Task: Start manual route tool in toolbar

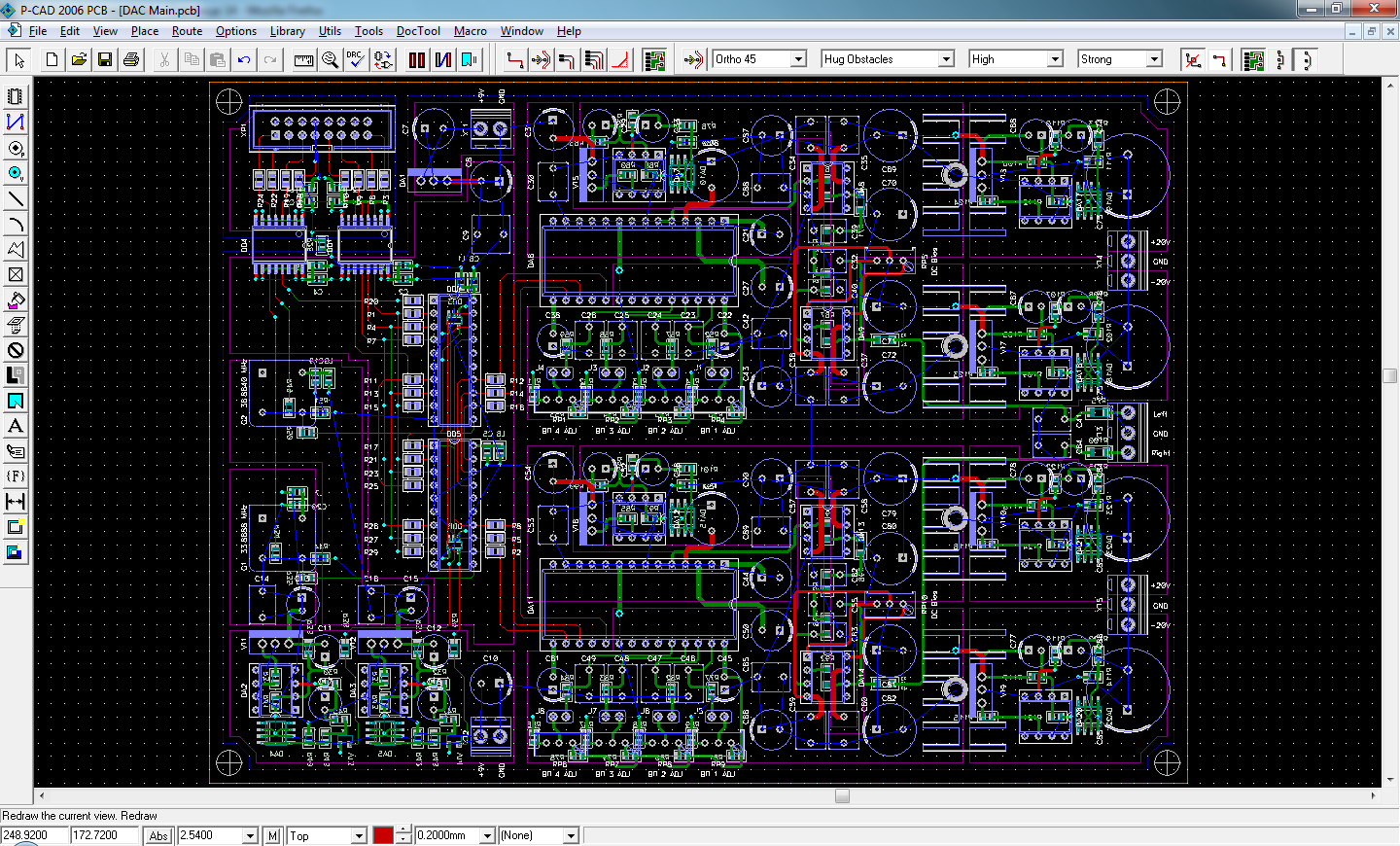Action: coord(515,60)
